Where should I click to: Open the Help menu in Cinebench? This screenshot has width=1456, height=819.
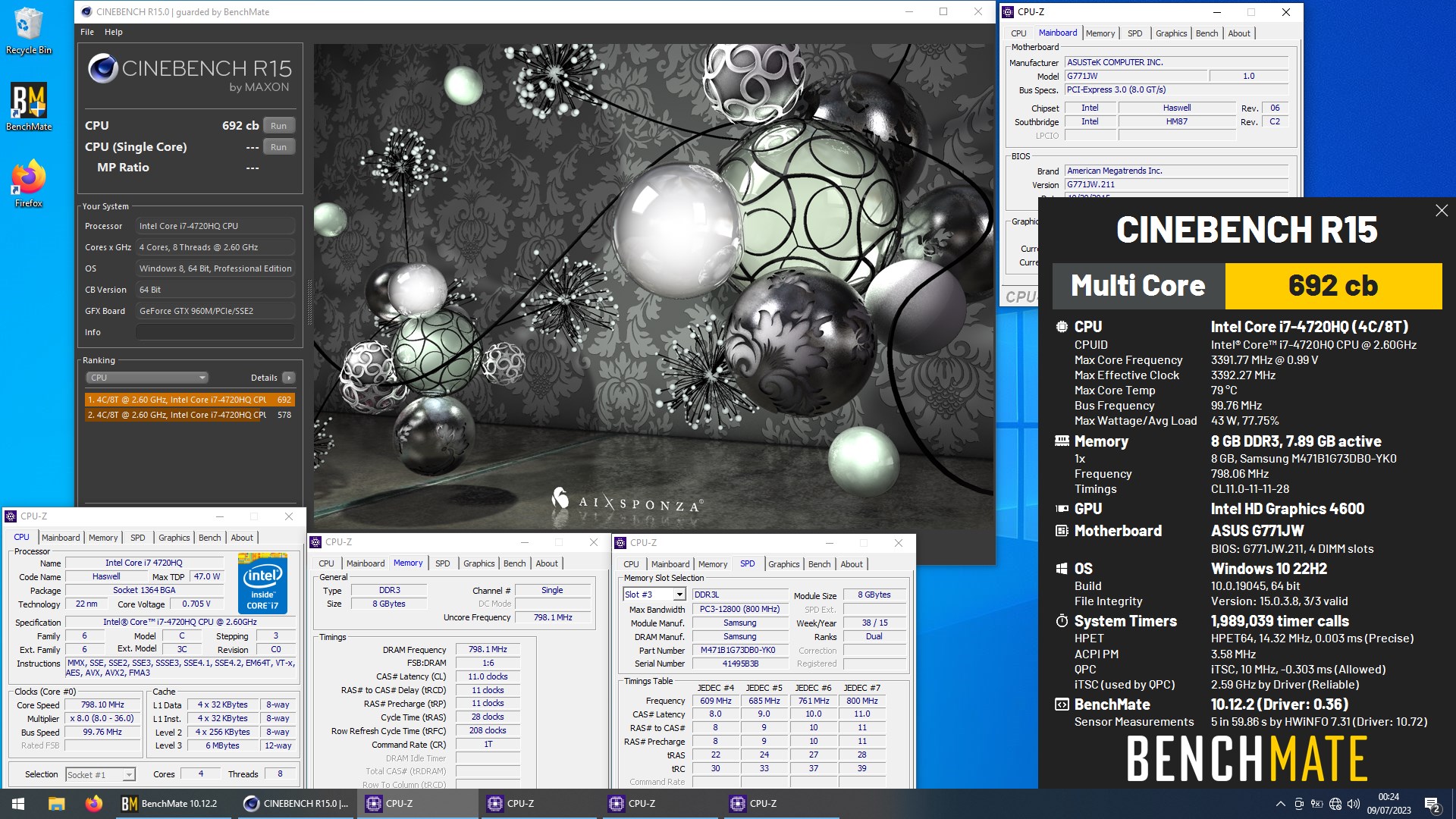tap(113, 32)
